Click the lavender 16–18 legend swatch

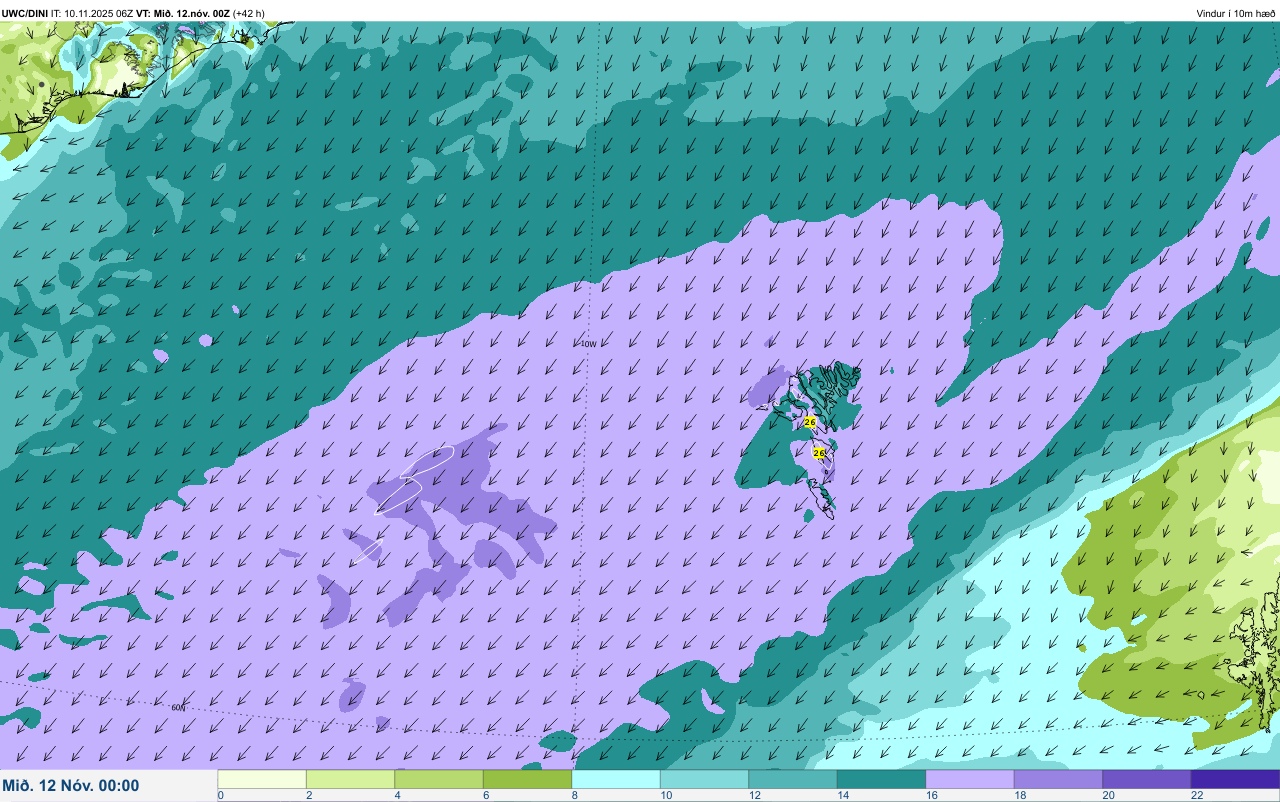(x=970, y=779)
